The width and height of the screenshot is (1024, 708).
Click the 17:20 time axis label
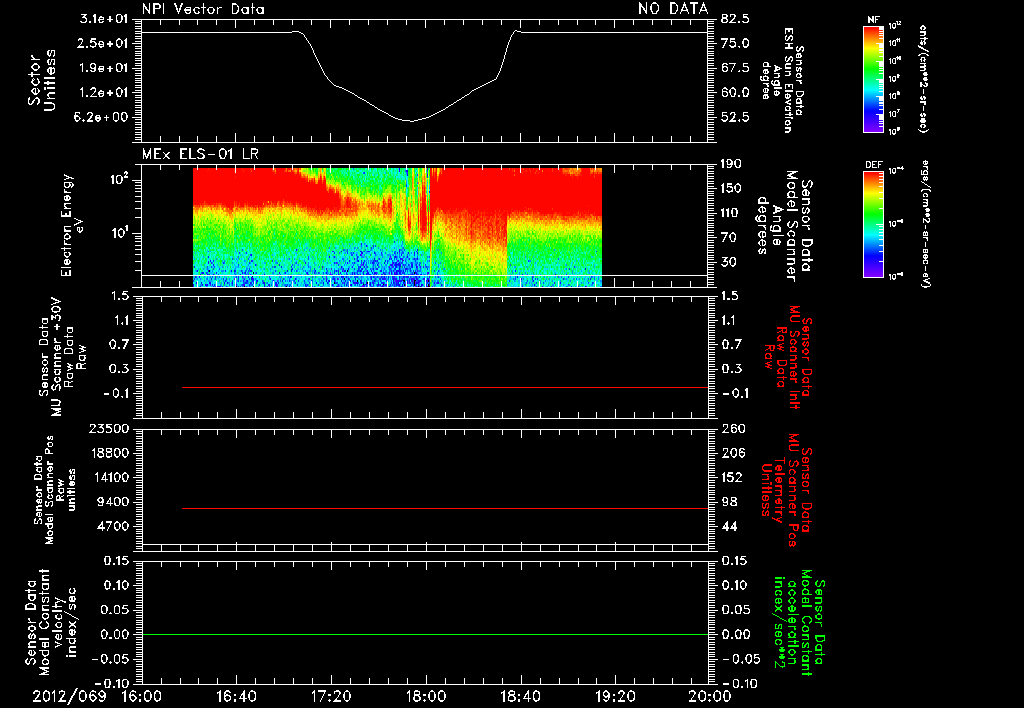(x=331, y=696)
